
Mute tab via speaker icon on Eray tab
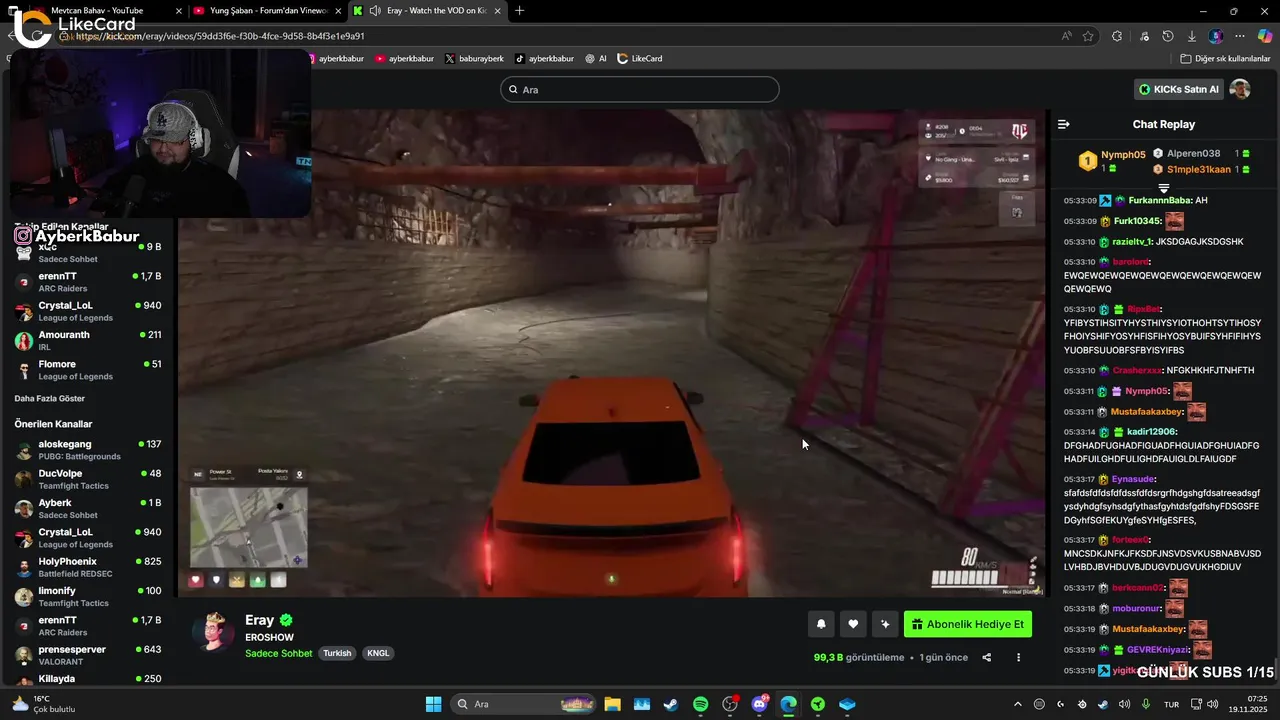pos(374,11)
